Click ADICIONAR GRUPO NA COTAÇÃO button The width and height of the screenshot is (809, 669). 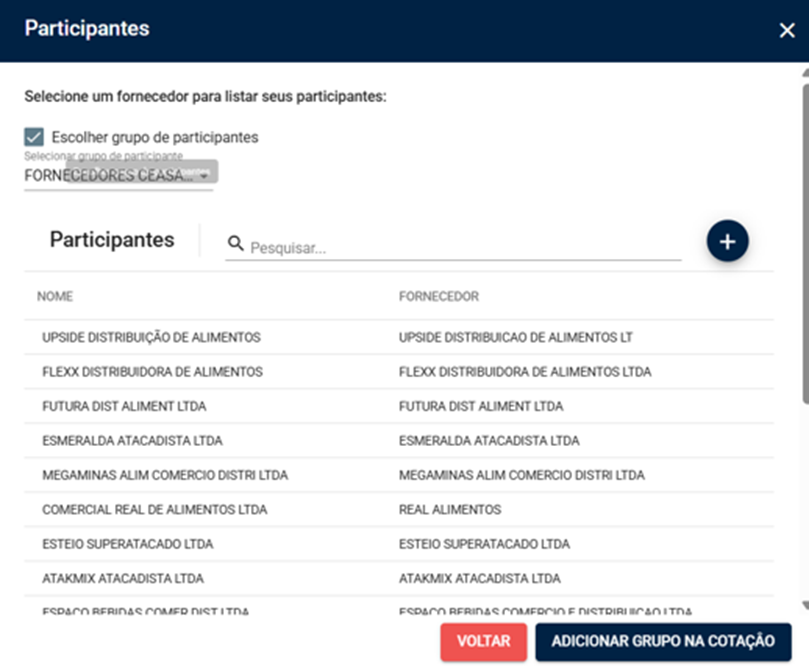pos(663,641)
